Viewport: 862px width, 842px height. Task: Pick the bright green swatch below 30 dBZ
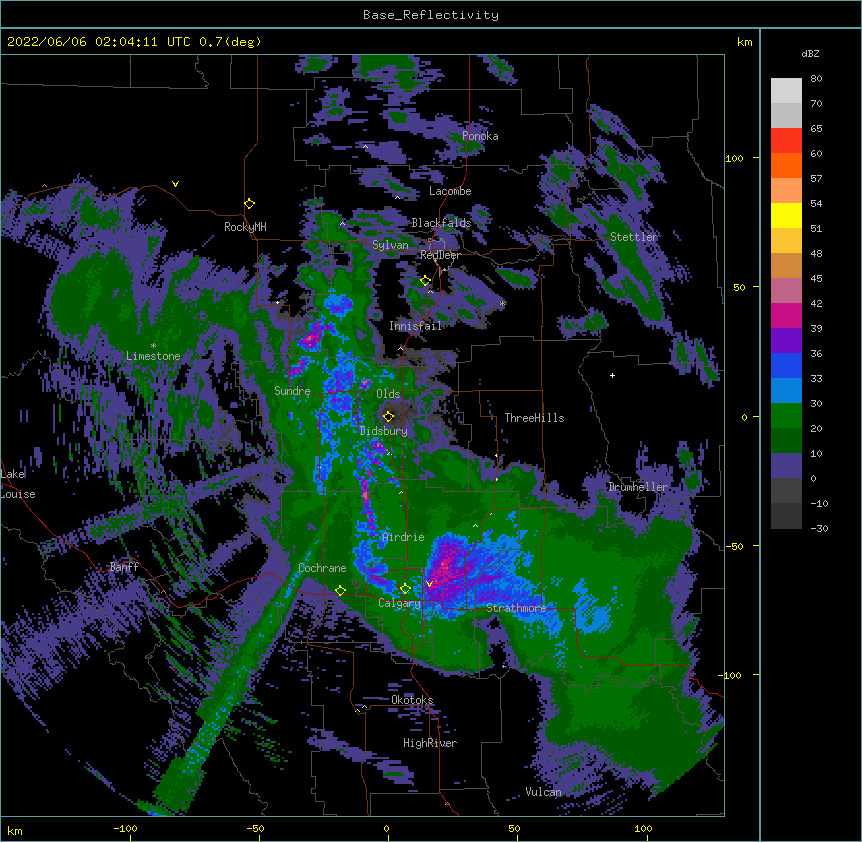786,416
